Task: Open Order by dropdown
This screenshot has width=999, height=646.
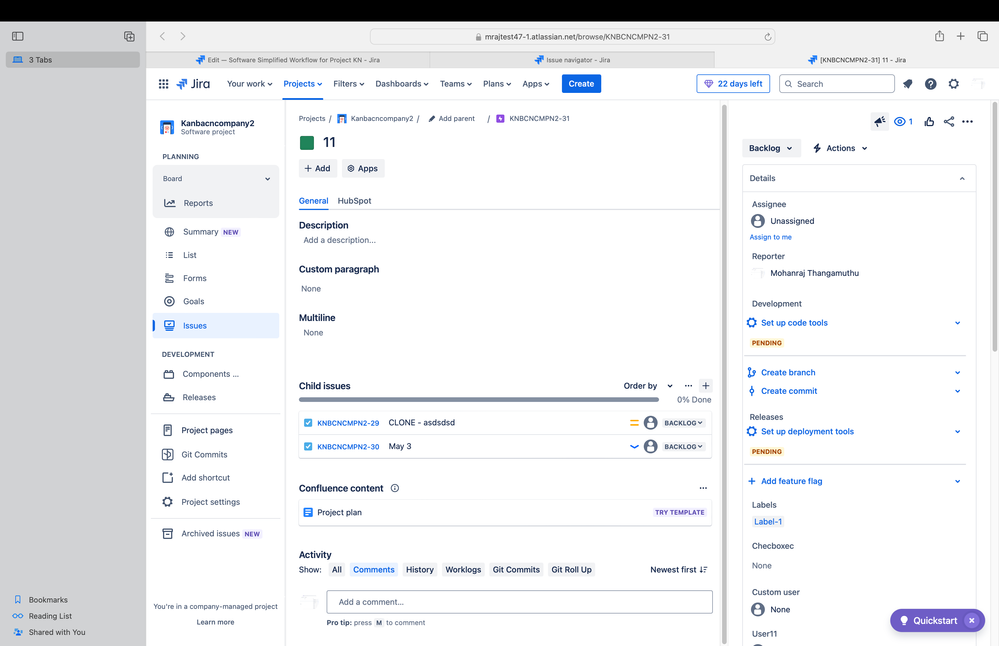Action: [648, 385]
